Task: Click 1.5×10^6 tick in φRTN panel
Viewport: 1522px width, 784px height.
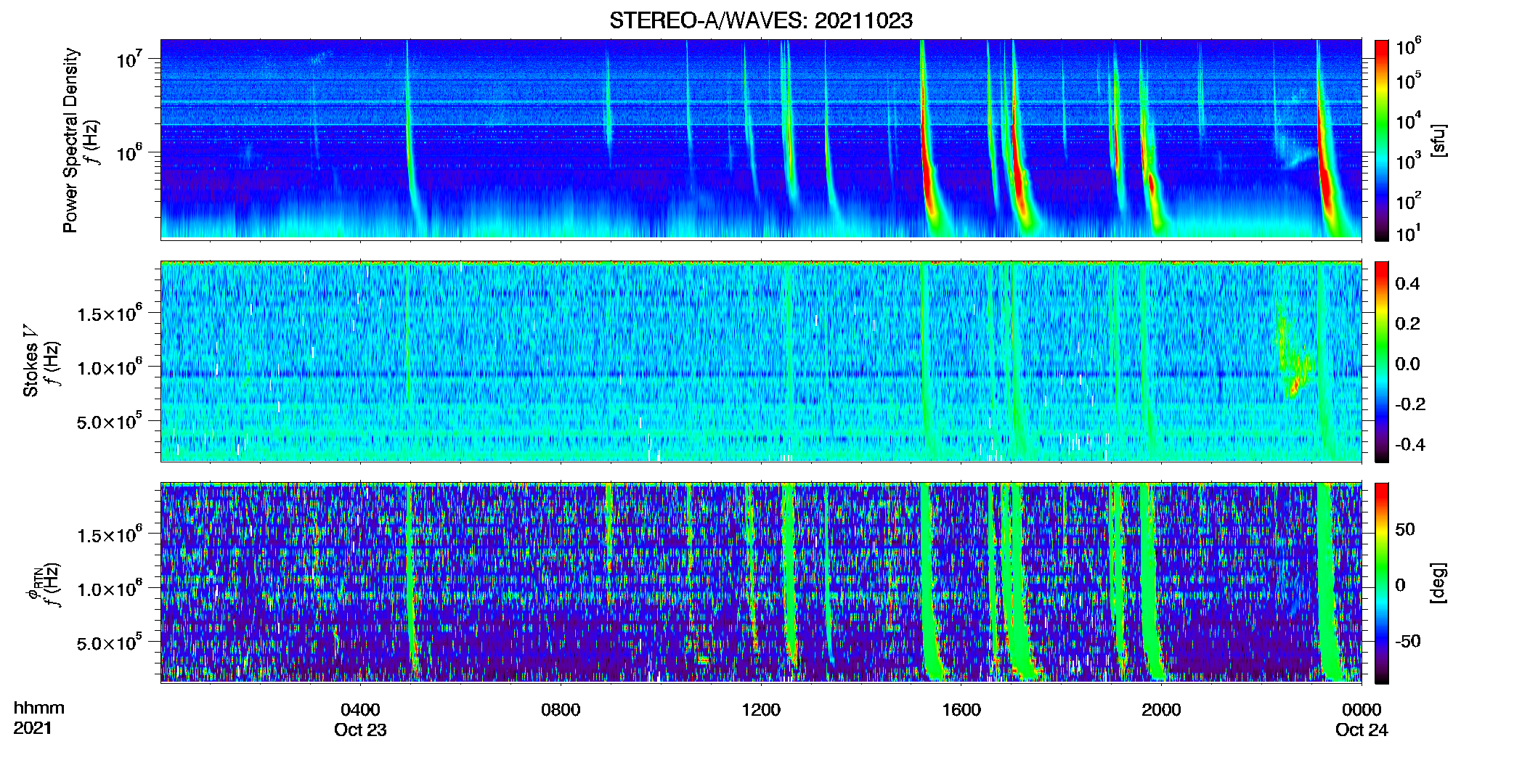Action: (x=109, y=535)
